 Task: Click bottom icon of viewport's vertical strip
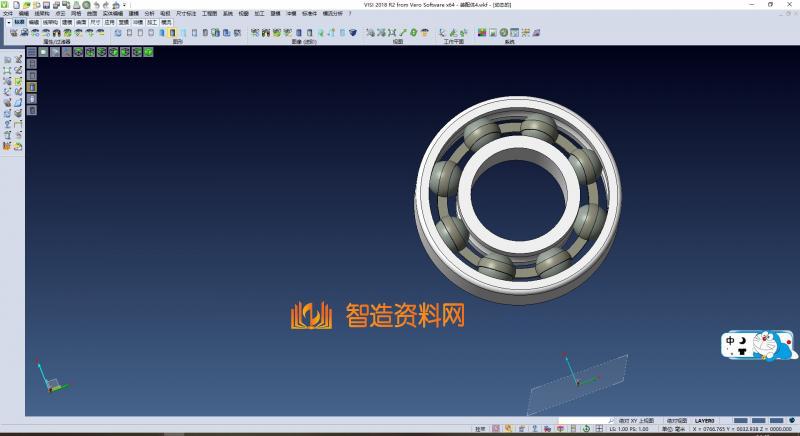coord(32,110)
